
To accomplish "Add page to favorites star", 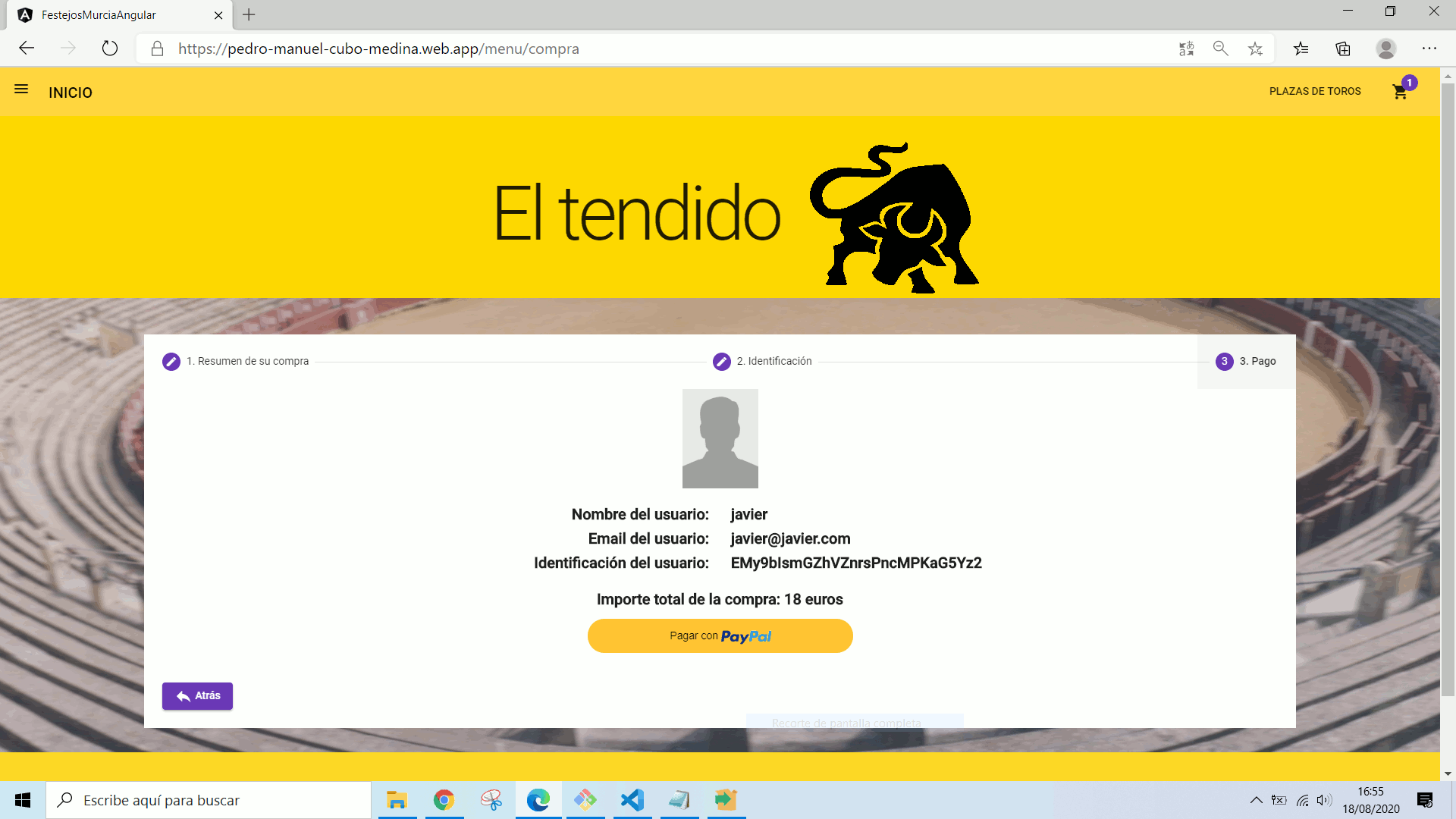I will tap(1255, 49).
